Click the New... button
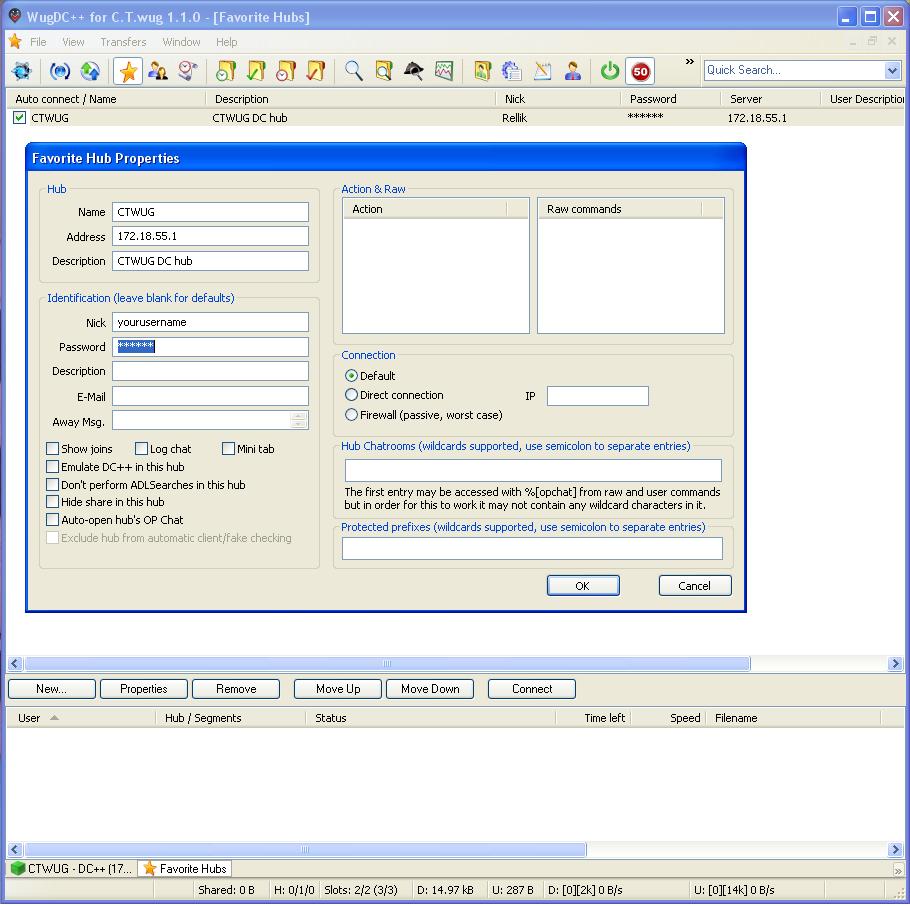 (x=52, y=689)
